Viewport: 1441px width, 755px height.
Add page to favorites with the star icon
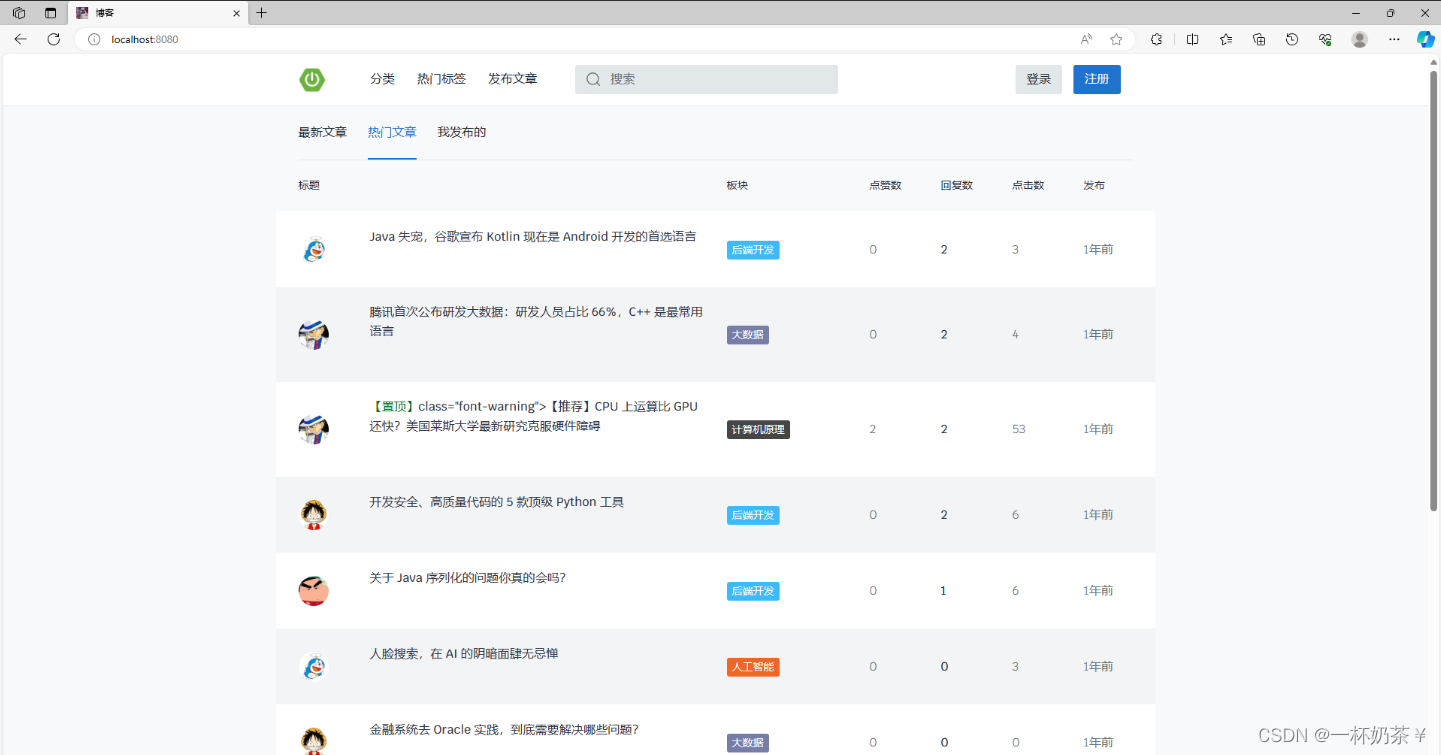point(1116,39)
